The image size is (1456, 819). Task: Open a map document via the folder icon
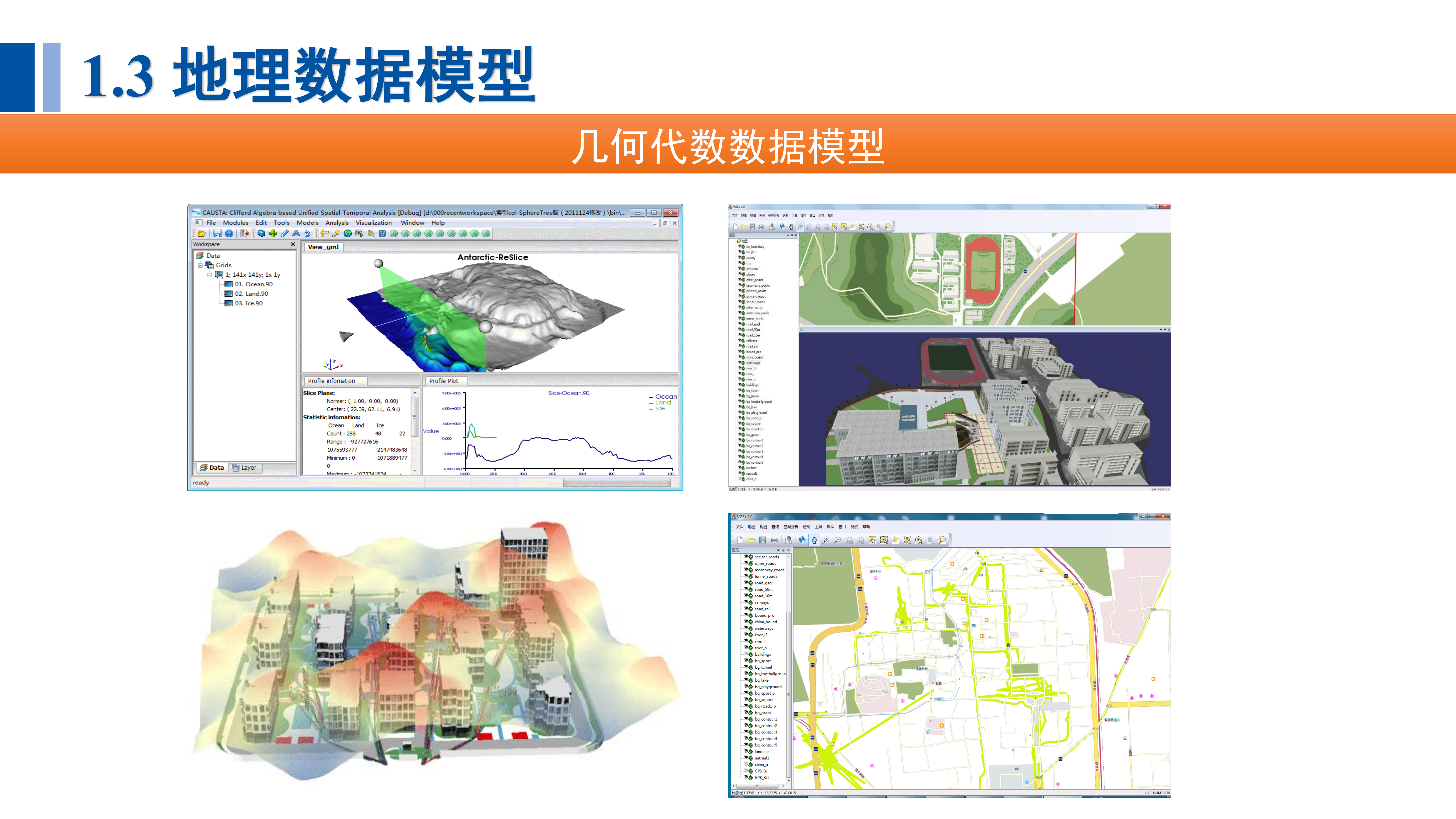pos(751,540)
